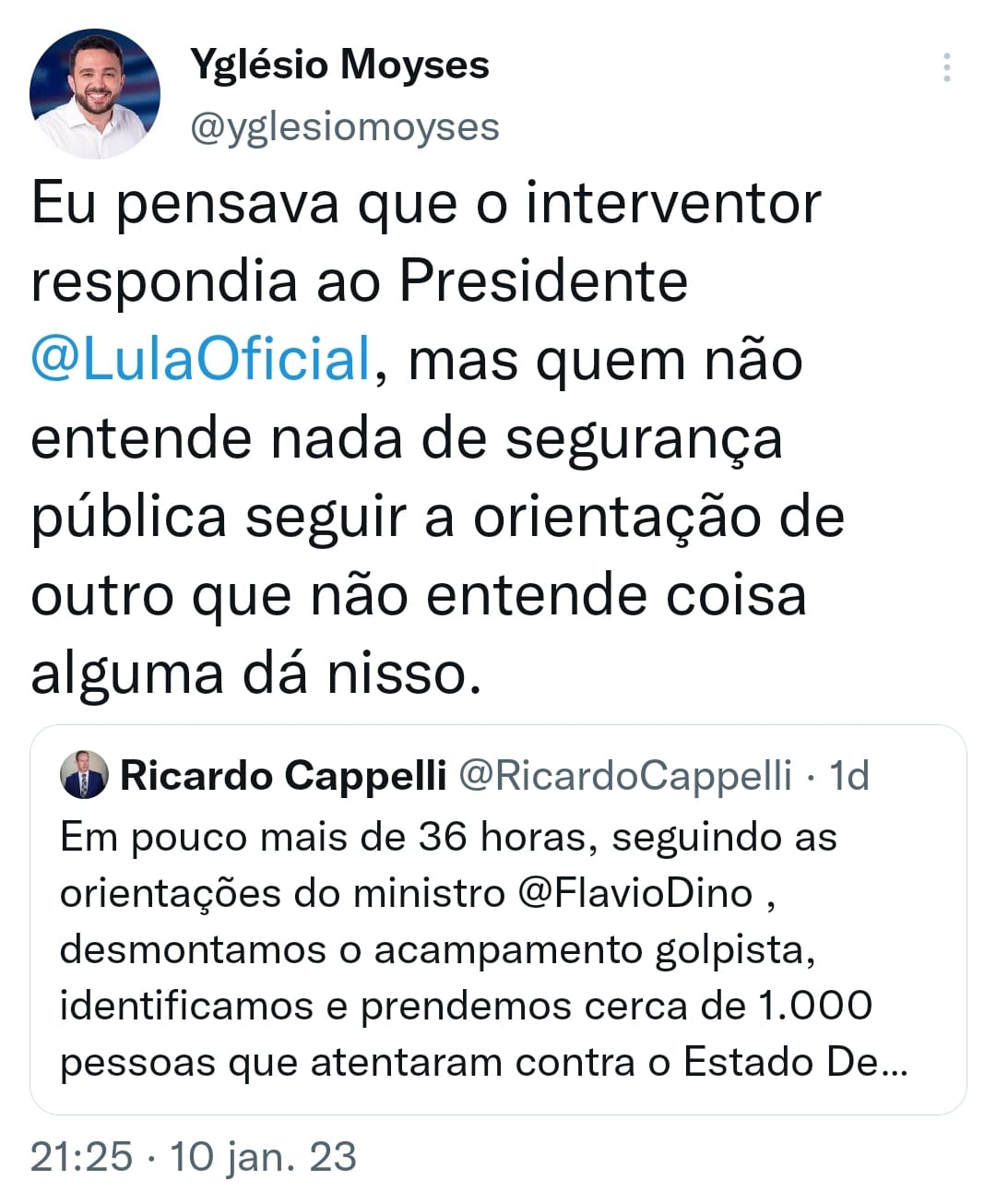Expand the truncated "Estado De…" ending
The image size is (996, 1204).
[x=796, y=1063]
